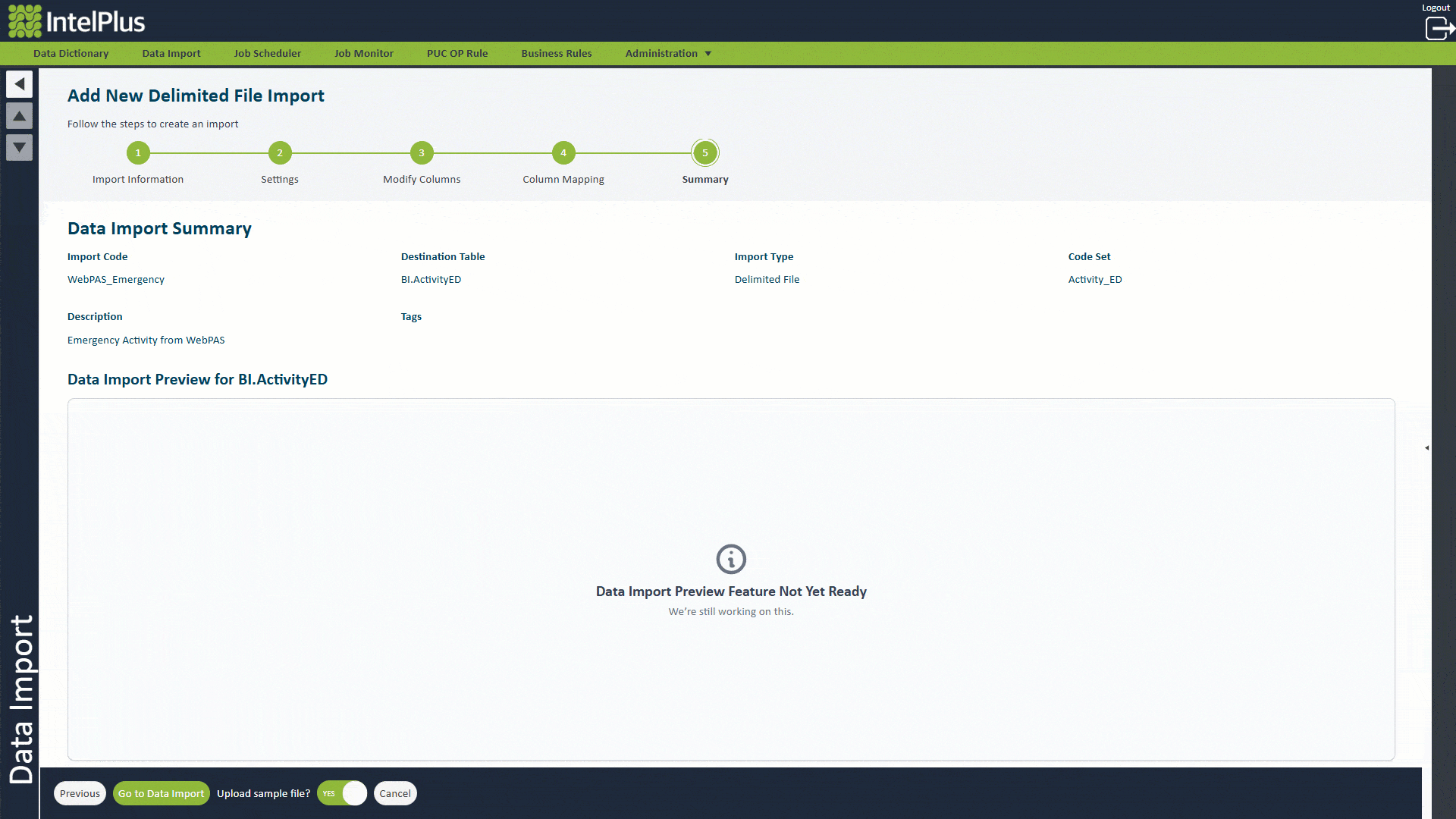Collapse sidebar with left arrow icon
The width and height of the screenshot is (1456, 819).
[x=20, y=83]
